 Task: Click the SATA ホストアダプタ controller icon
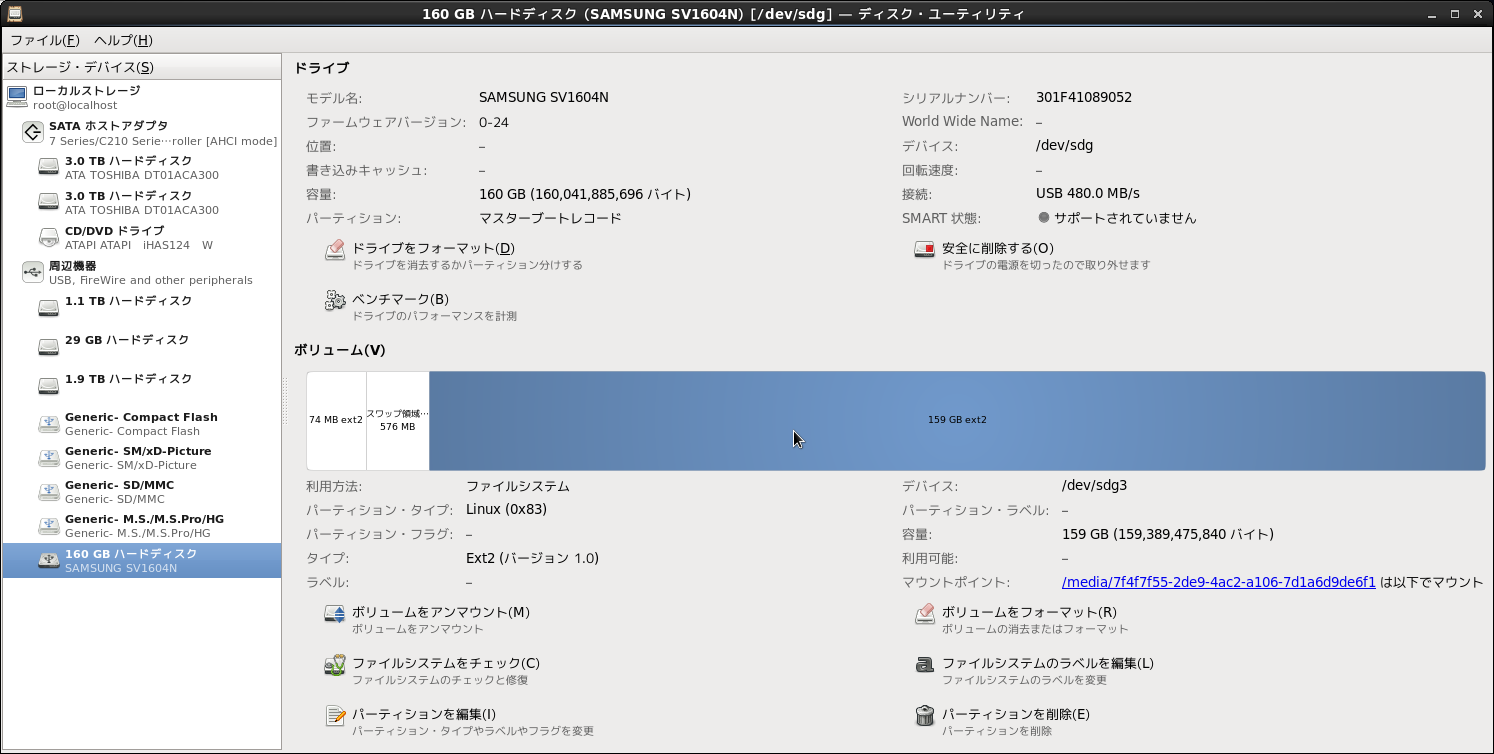pos(33,132)
